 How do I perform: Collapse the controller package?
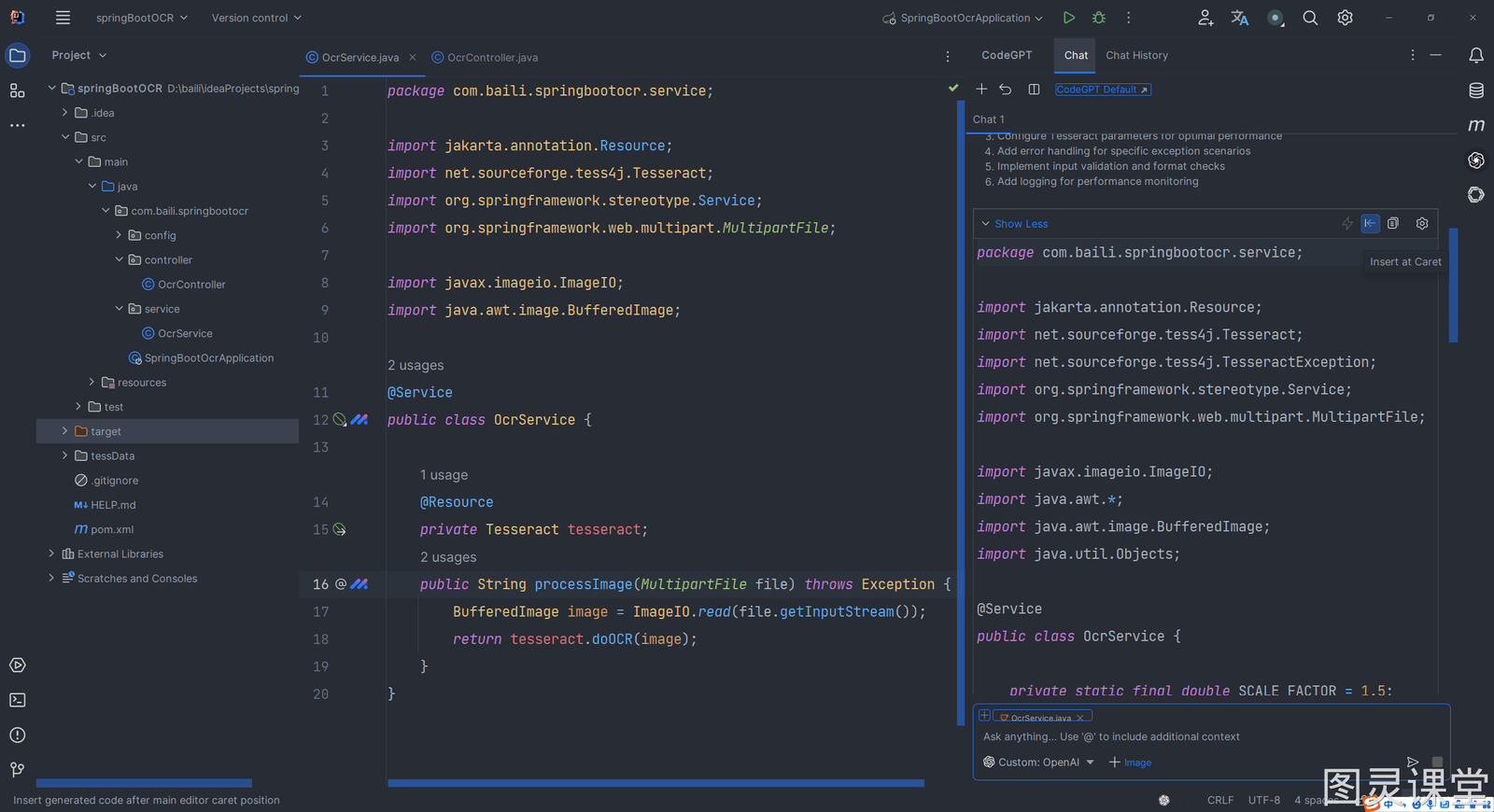click(119, 259)
